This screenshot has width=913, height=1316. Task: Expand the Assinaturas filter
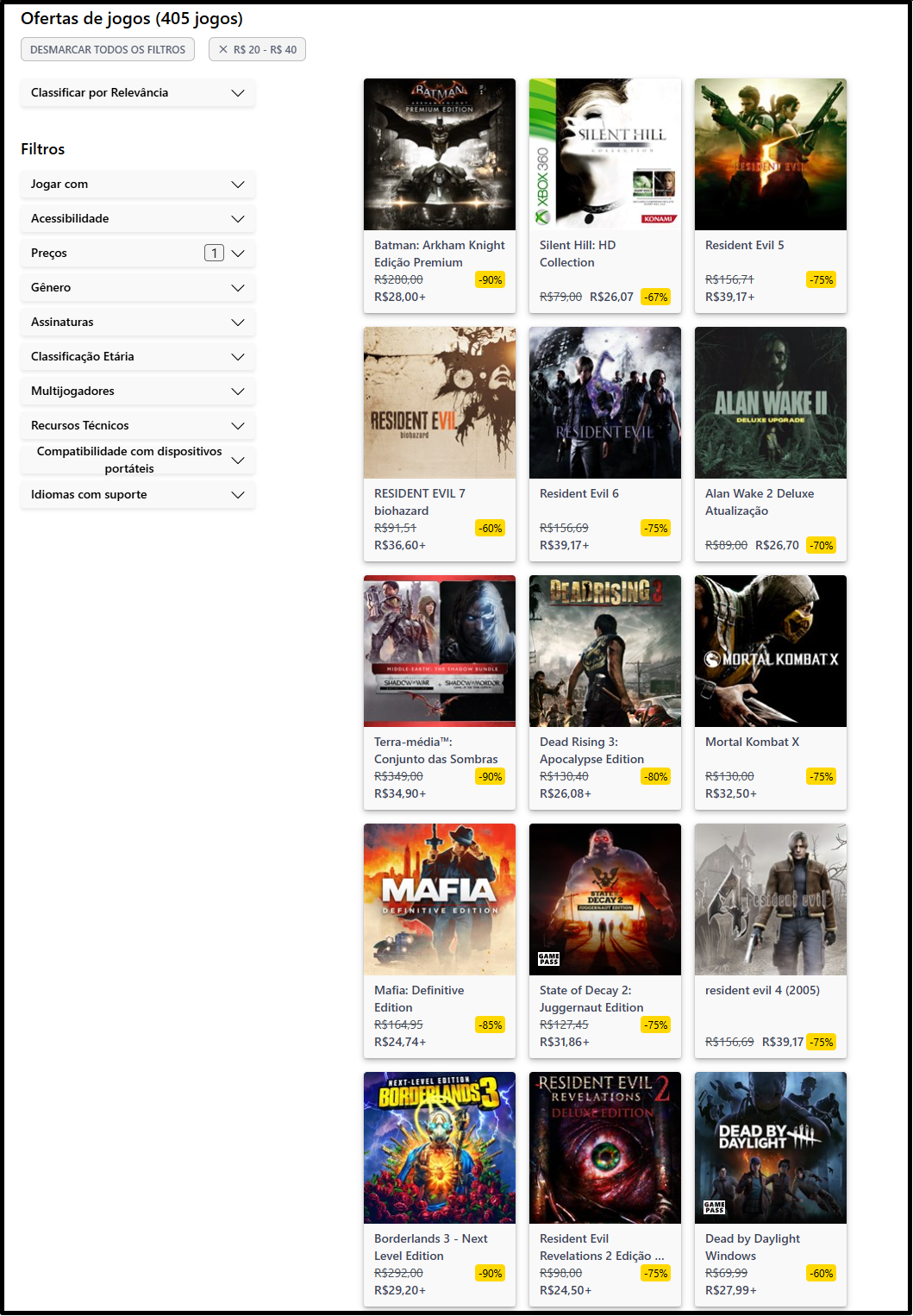pos(138,323)
